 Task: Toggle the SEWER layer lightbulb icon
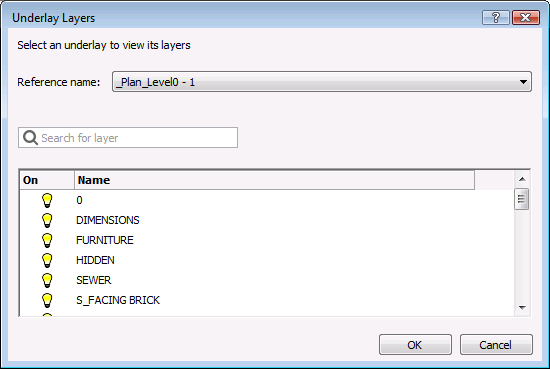(47, 280)
